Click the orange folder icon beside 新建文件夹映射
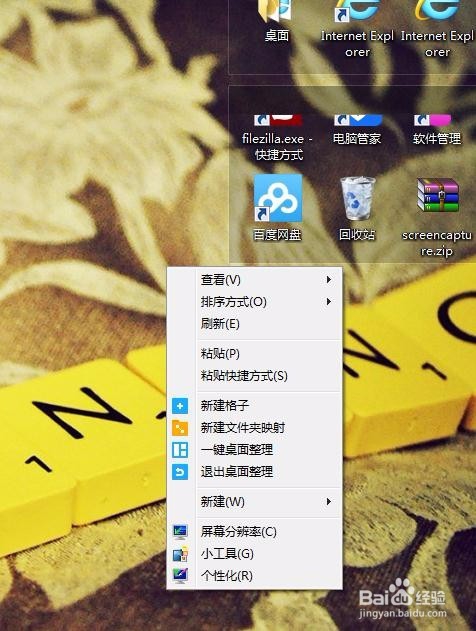The width and height of the screenshot is (476, 631). click(180, 428)
